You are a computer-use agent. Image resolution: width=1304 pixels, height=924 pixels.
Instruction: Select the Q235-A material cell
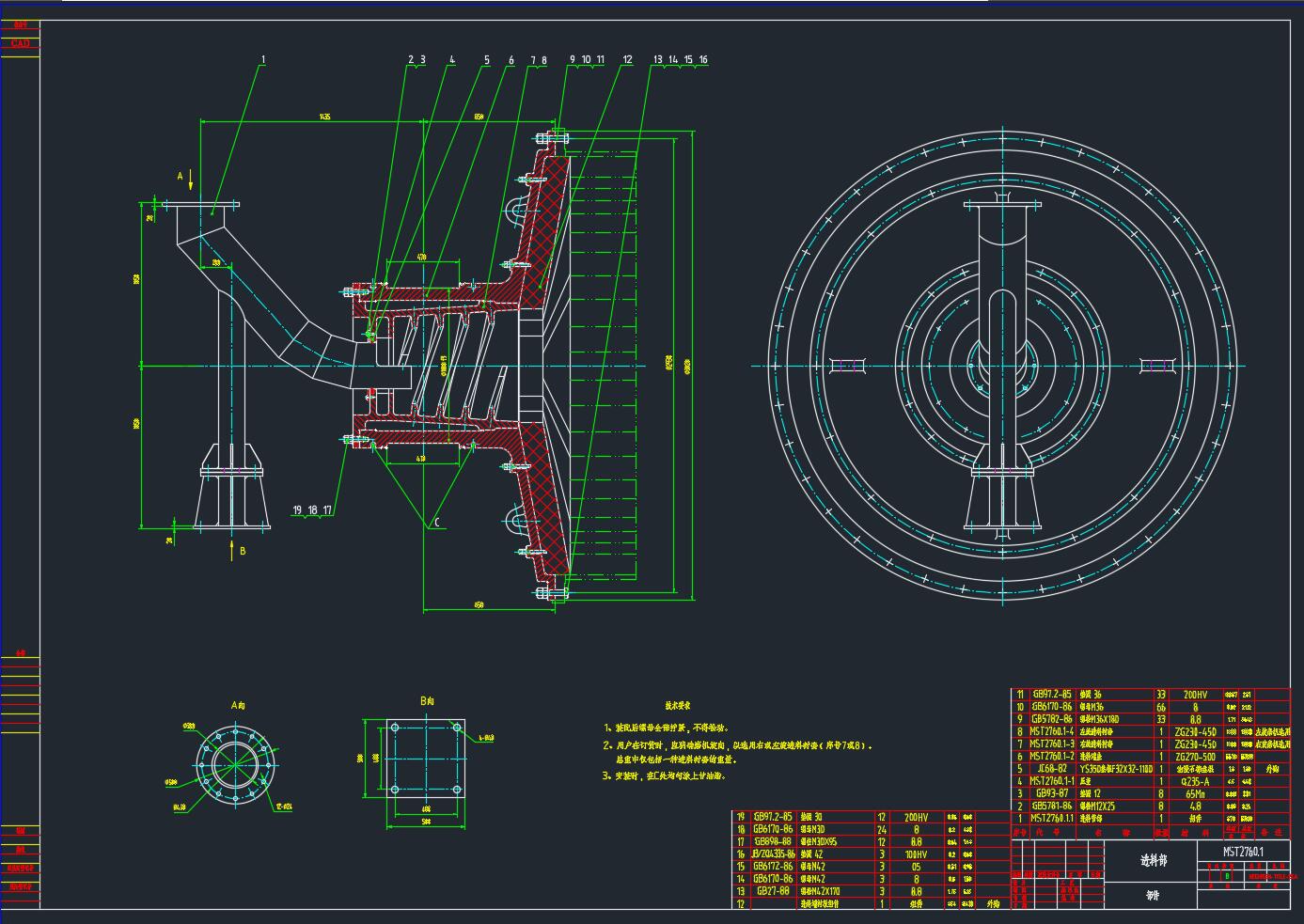1195,781
